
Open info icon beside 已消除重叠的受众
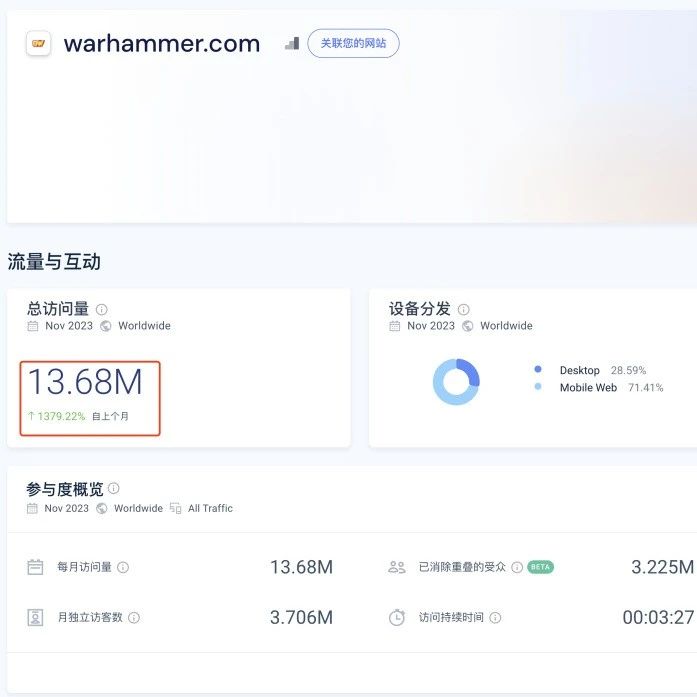tap(517, 567)
